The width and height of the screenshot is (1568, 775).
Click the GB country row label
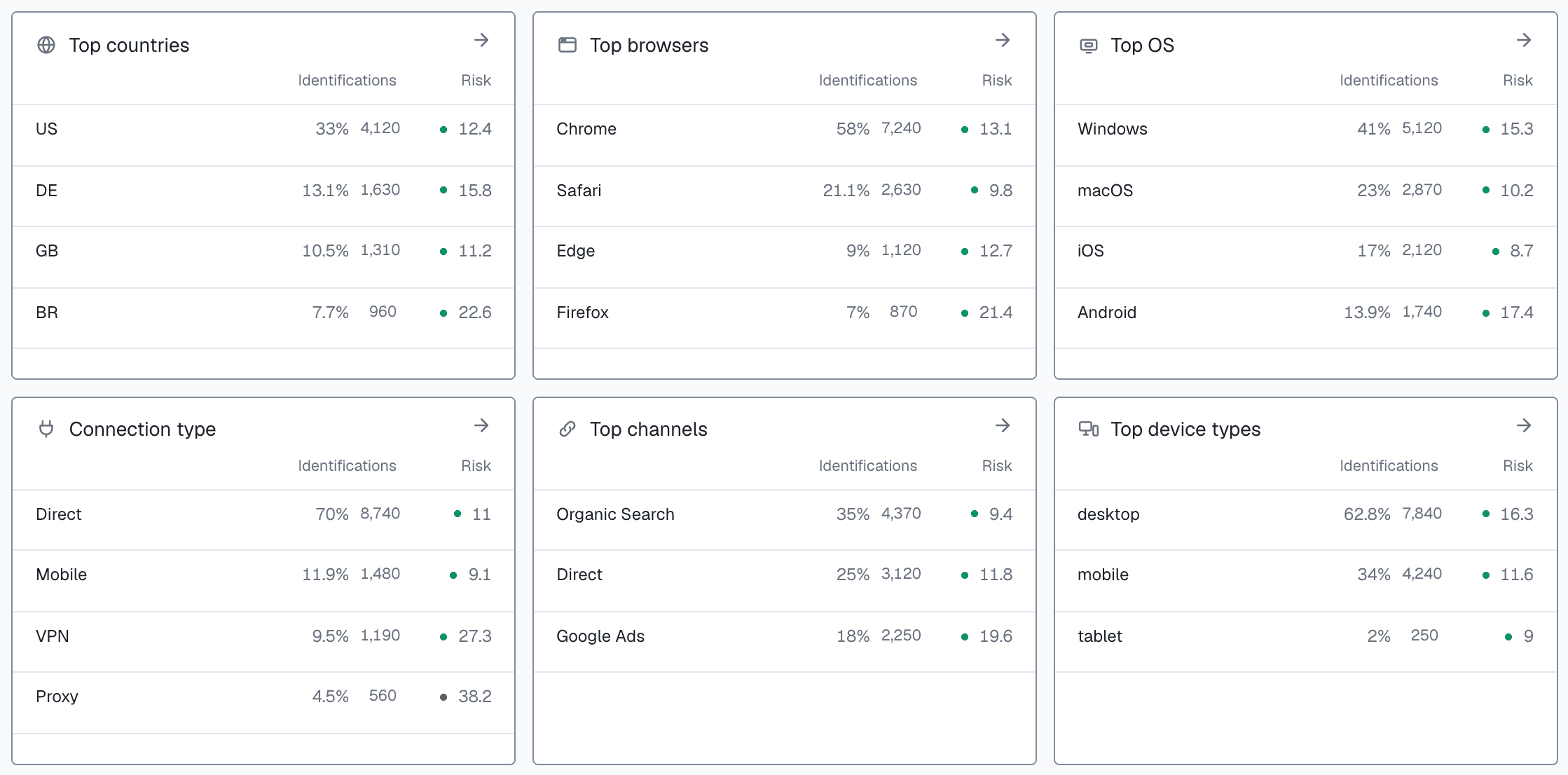[x=47, y=251]
